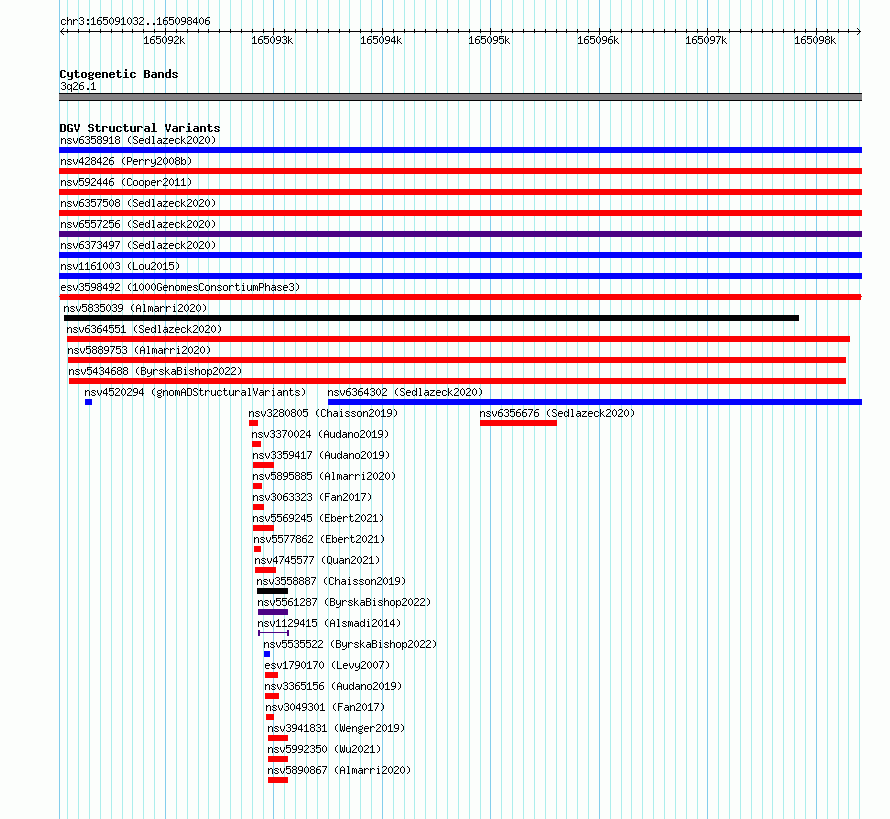This screenshot has width=890, height=819.
Task: Click the right arrow on the ruler
Action: tap(859, 32)
